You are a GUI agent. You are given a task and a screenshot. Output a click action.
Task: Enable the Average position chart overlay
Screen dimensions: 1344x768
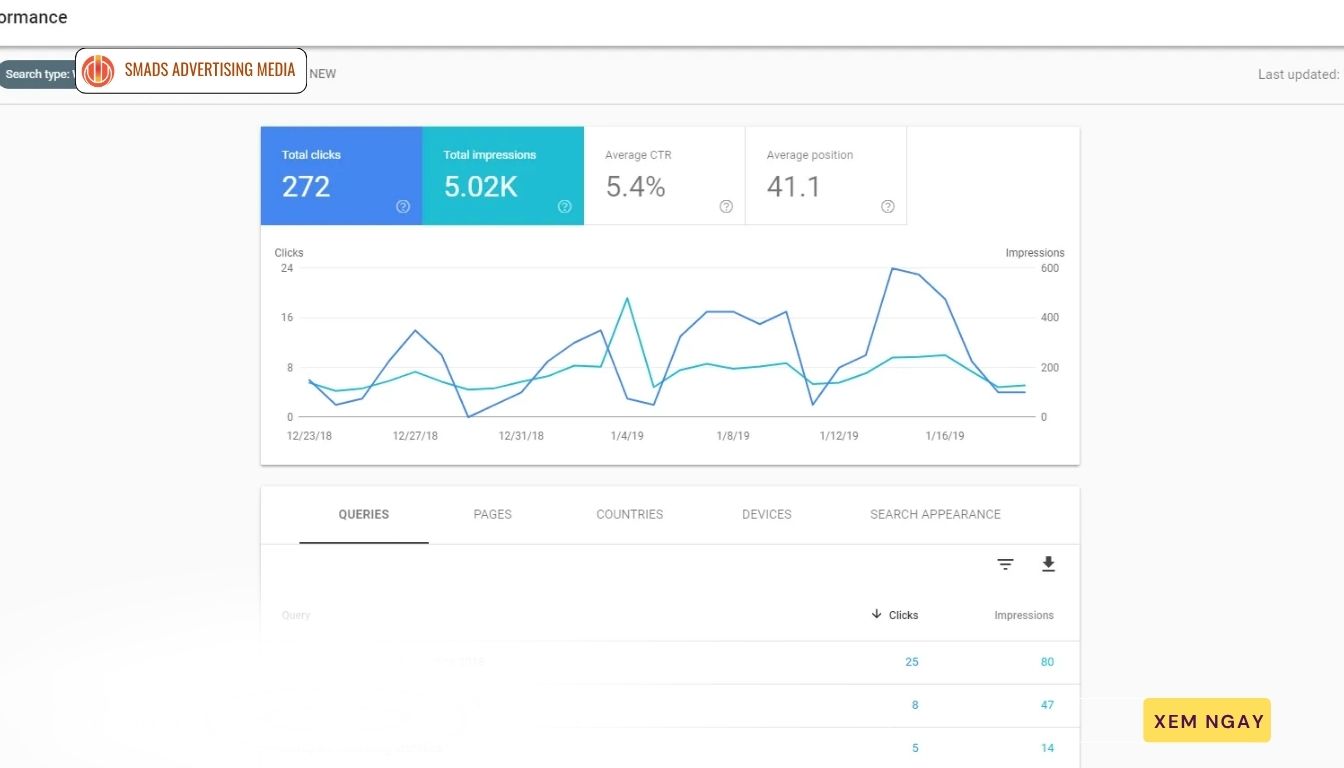(825, 175)
